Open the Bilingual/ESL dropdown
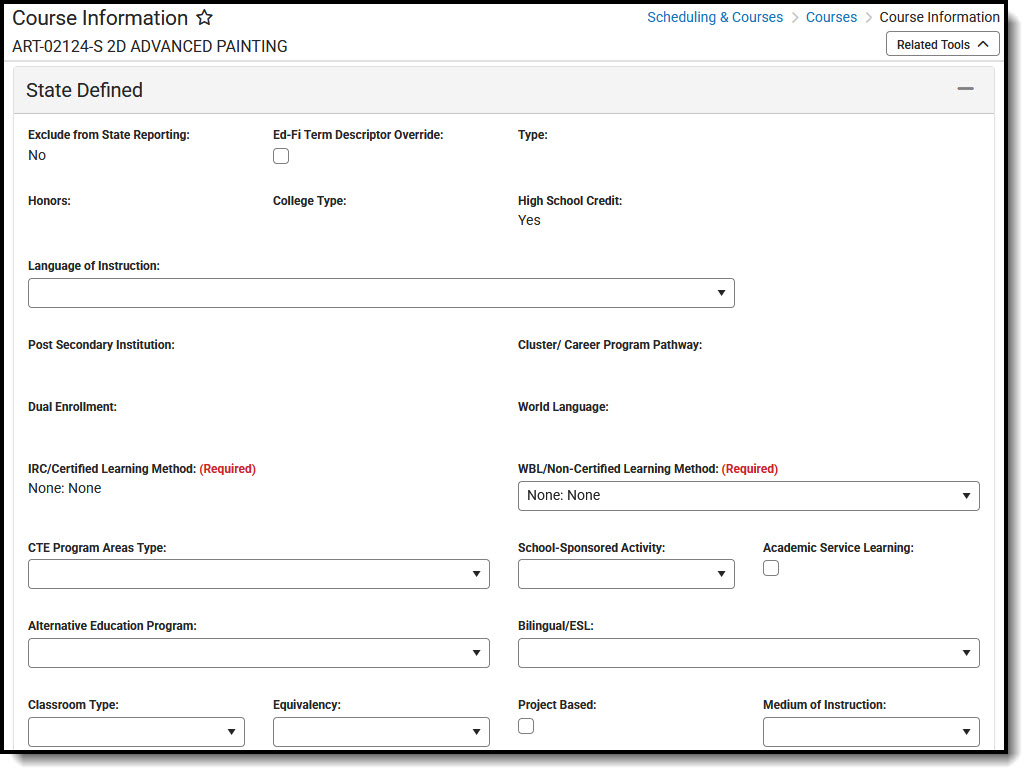 [x=748, y=653]
